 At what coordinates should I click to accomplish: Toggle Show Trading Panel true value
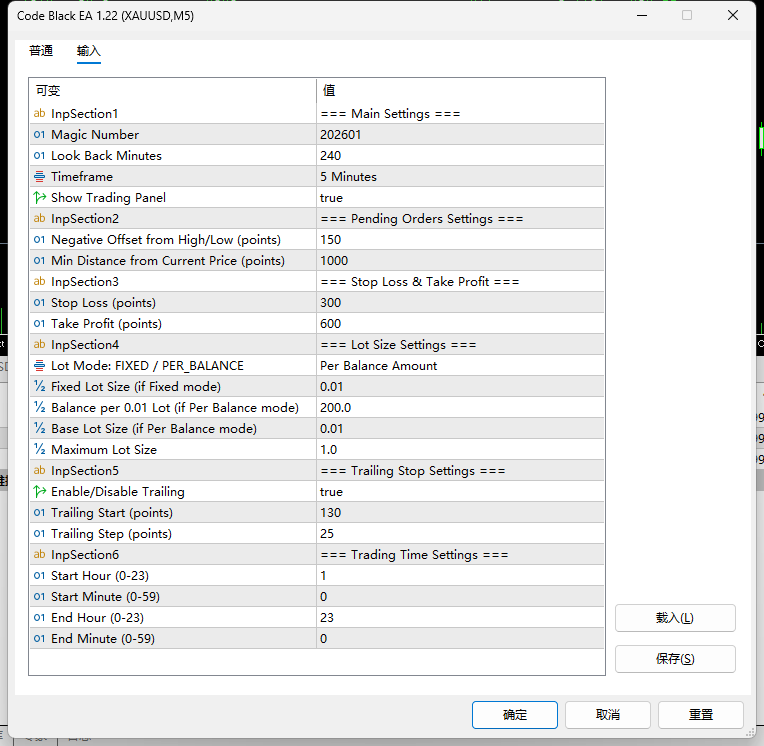point(460,197)
